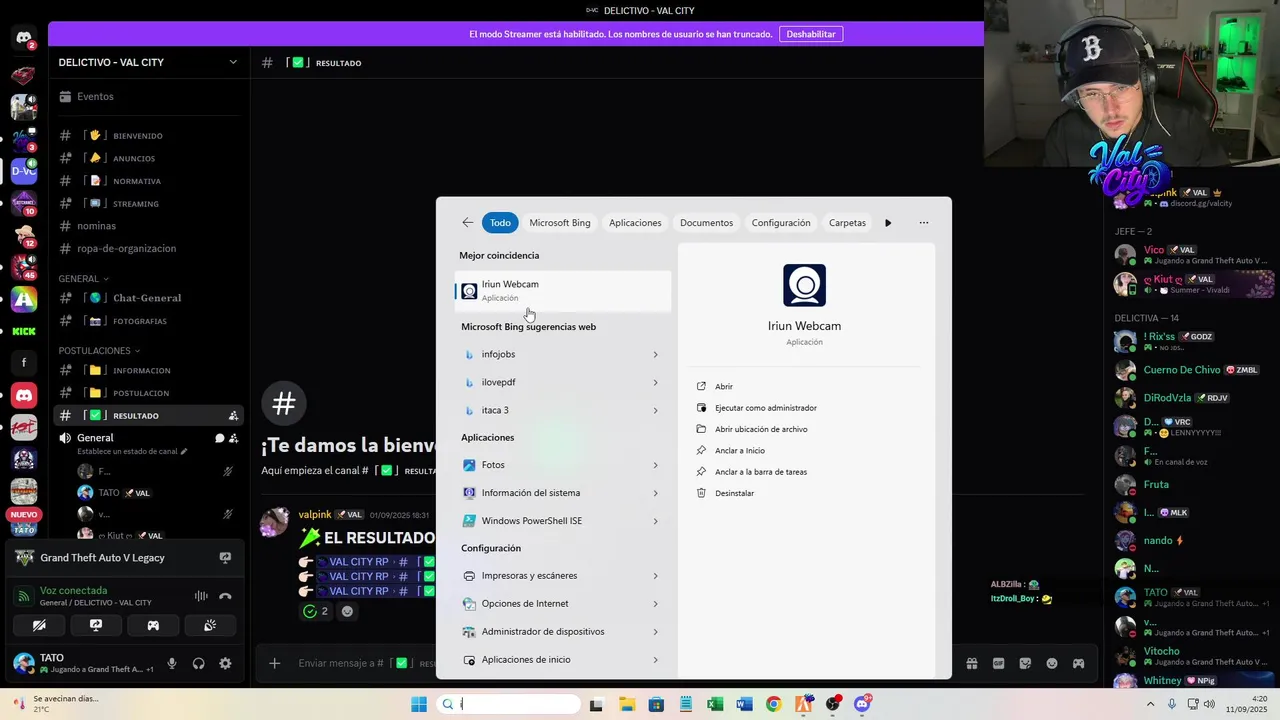This screenshot has height=720, width=1280.
Task: Open Información del sistema result
Action: pos(563,493)
